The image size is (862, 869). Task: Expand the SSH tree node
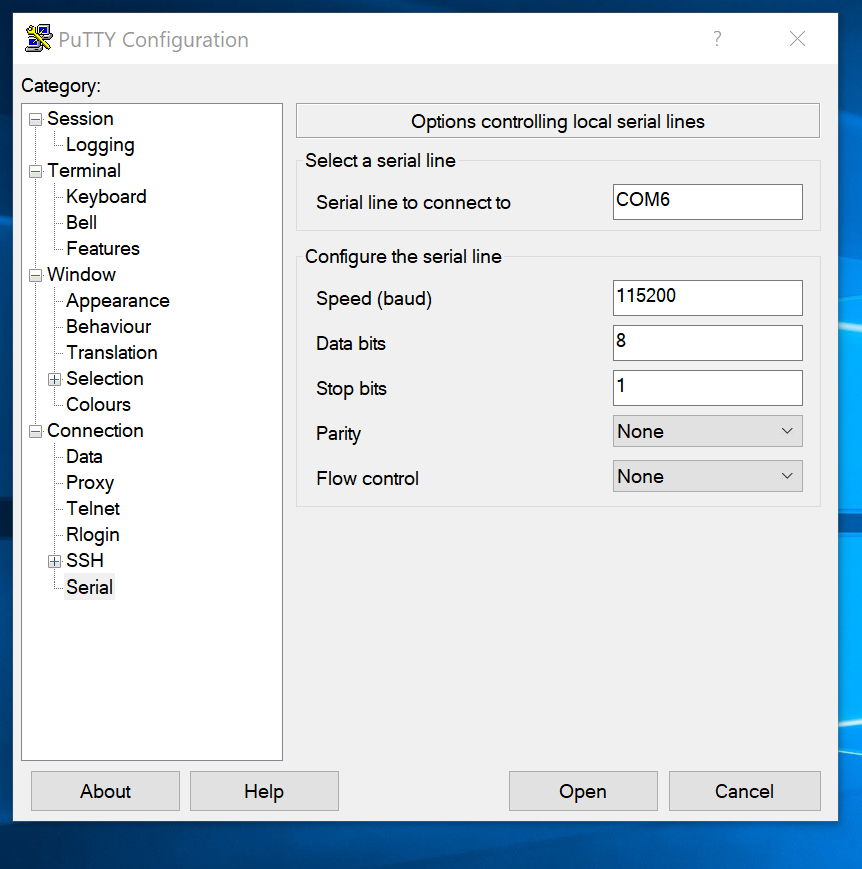pos(54,561)
